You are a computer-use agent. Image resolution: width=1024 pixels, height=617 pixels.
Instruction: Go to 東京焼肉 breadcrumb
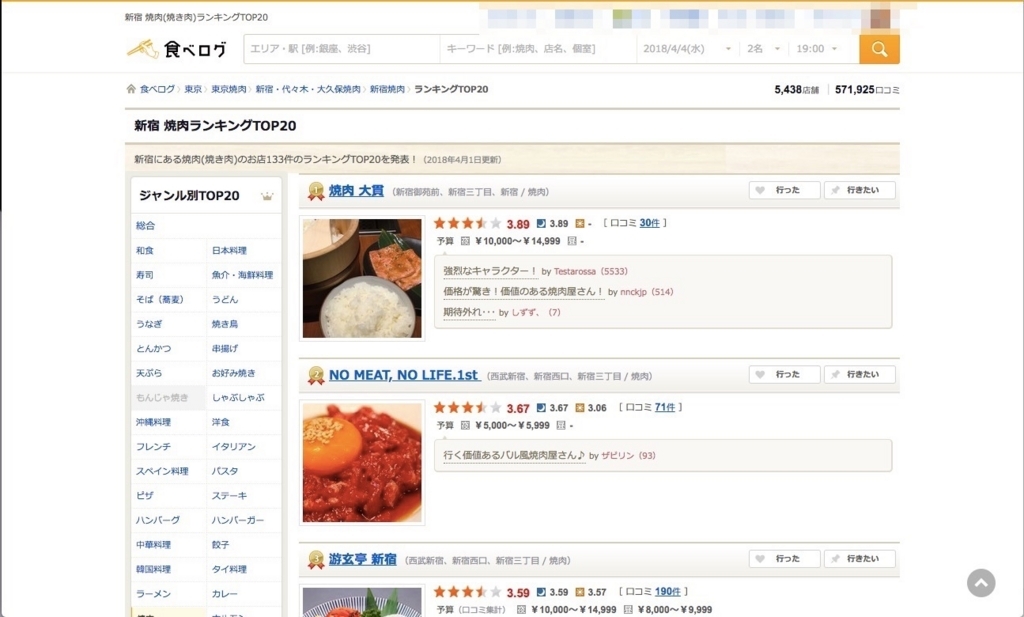(x=229, y=89)
